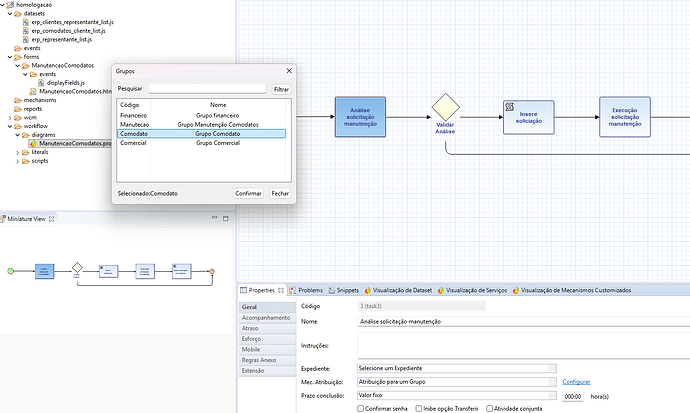Image resolution: width=690 pixels, height=413 pixels.
Task: Open Visualização de Mecanismos Customizados view
Action: 576,290
